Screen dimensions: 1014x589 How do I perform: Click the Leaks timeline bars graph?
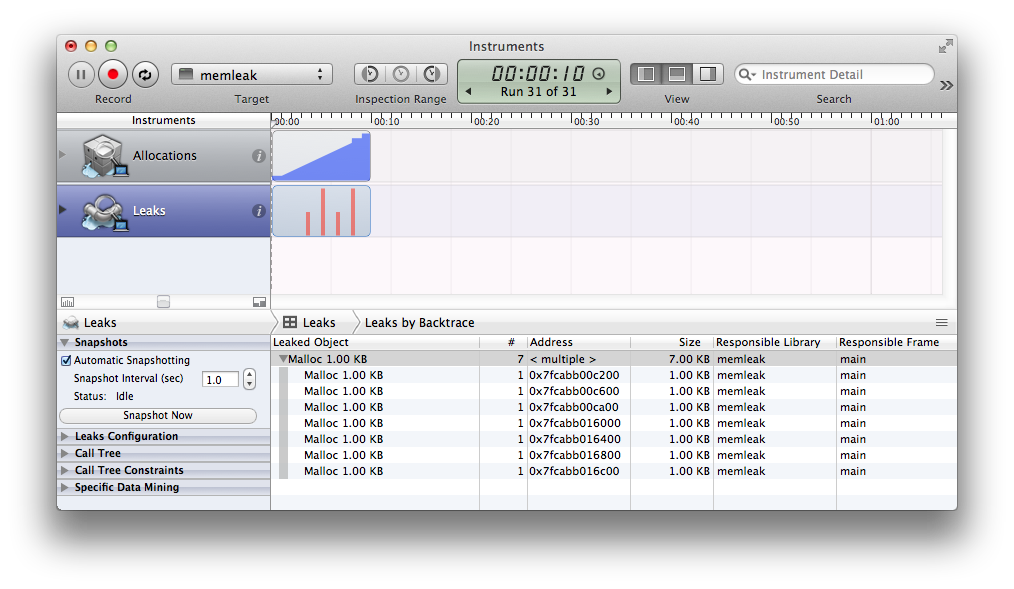321,211
